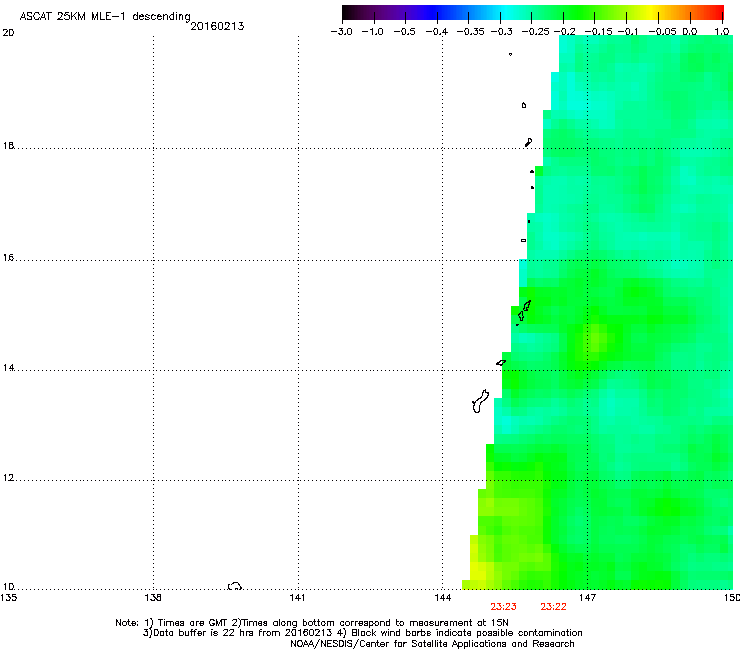Click the longitude label 138

coord(153,598)
